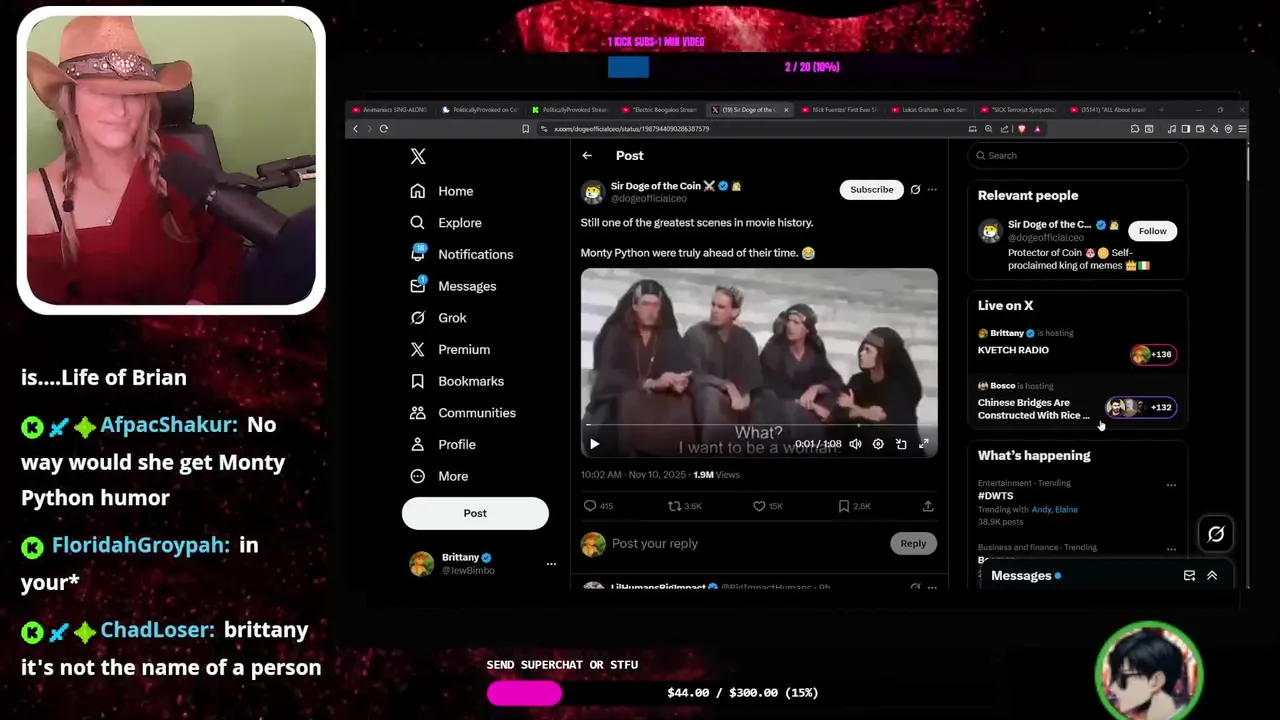The width and height of the screenshot is (1280, 720).
Task: Expand the Messages drawer
Action: (1212, 575)
